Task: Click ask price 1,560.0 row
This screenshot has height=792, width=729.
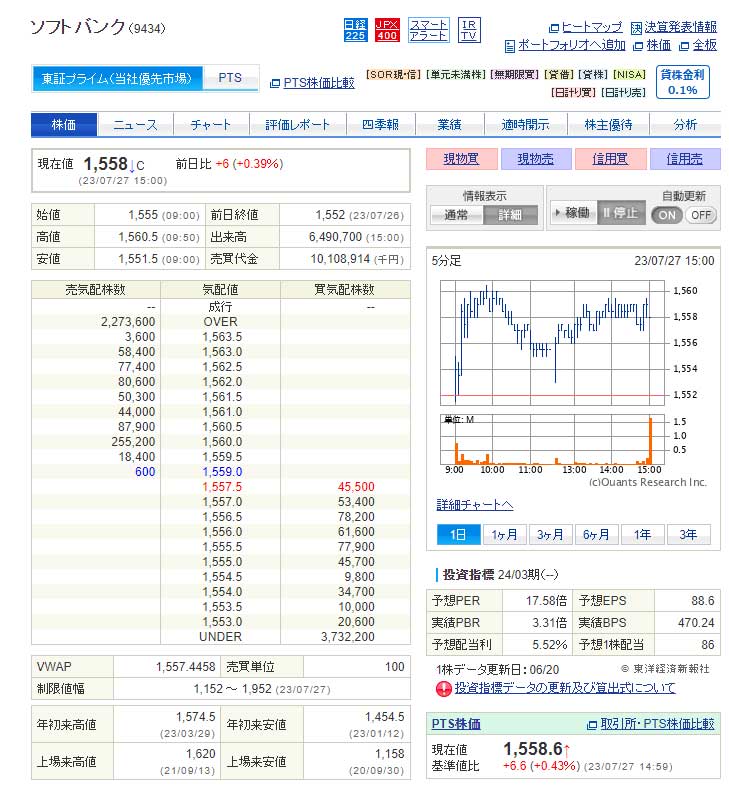Action: [x=221, y=442]
